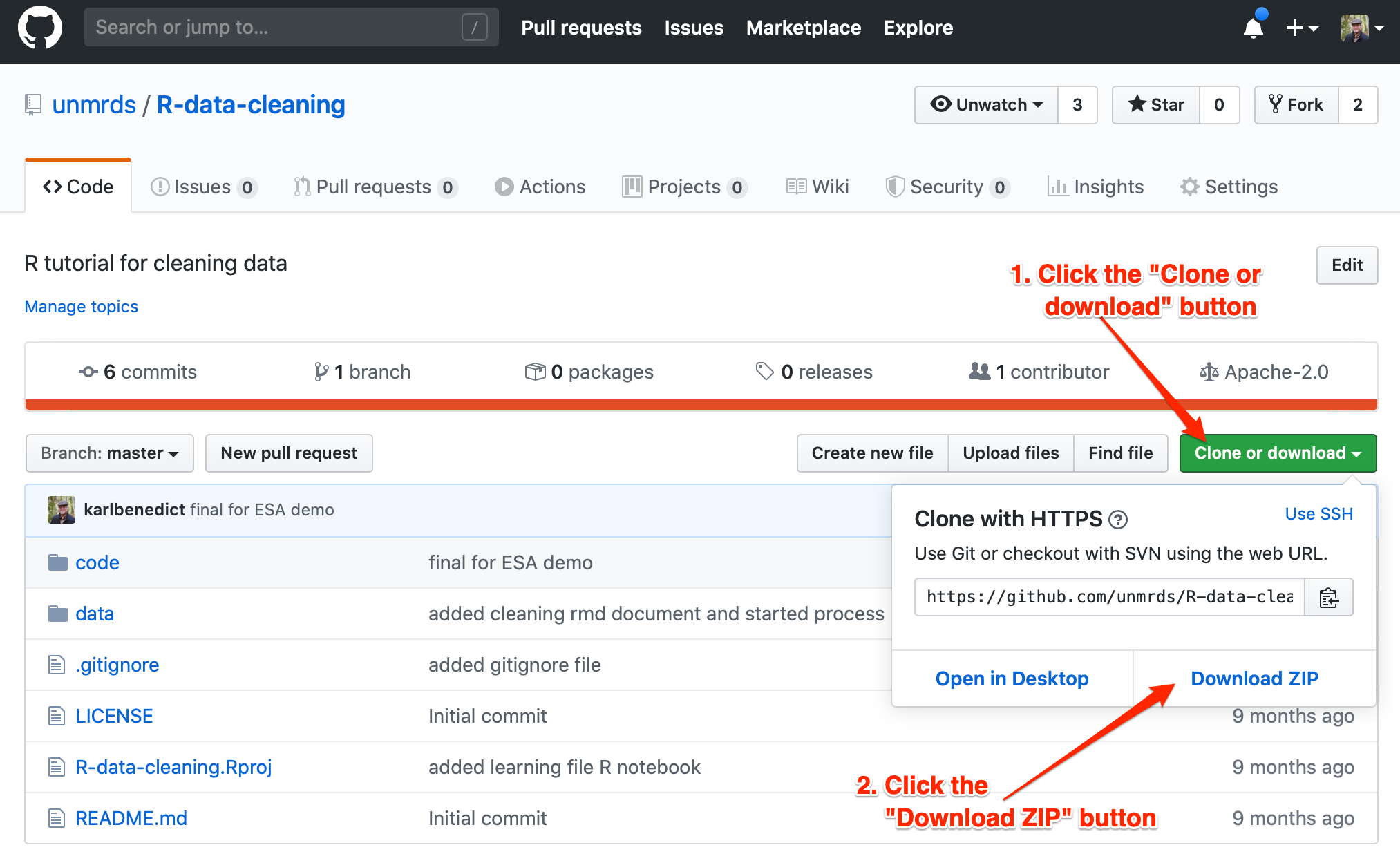
Task: Open the notifications bell
Action: 1253,28
